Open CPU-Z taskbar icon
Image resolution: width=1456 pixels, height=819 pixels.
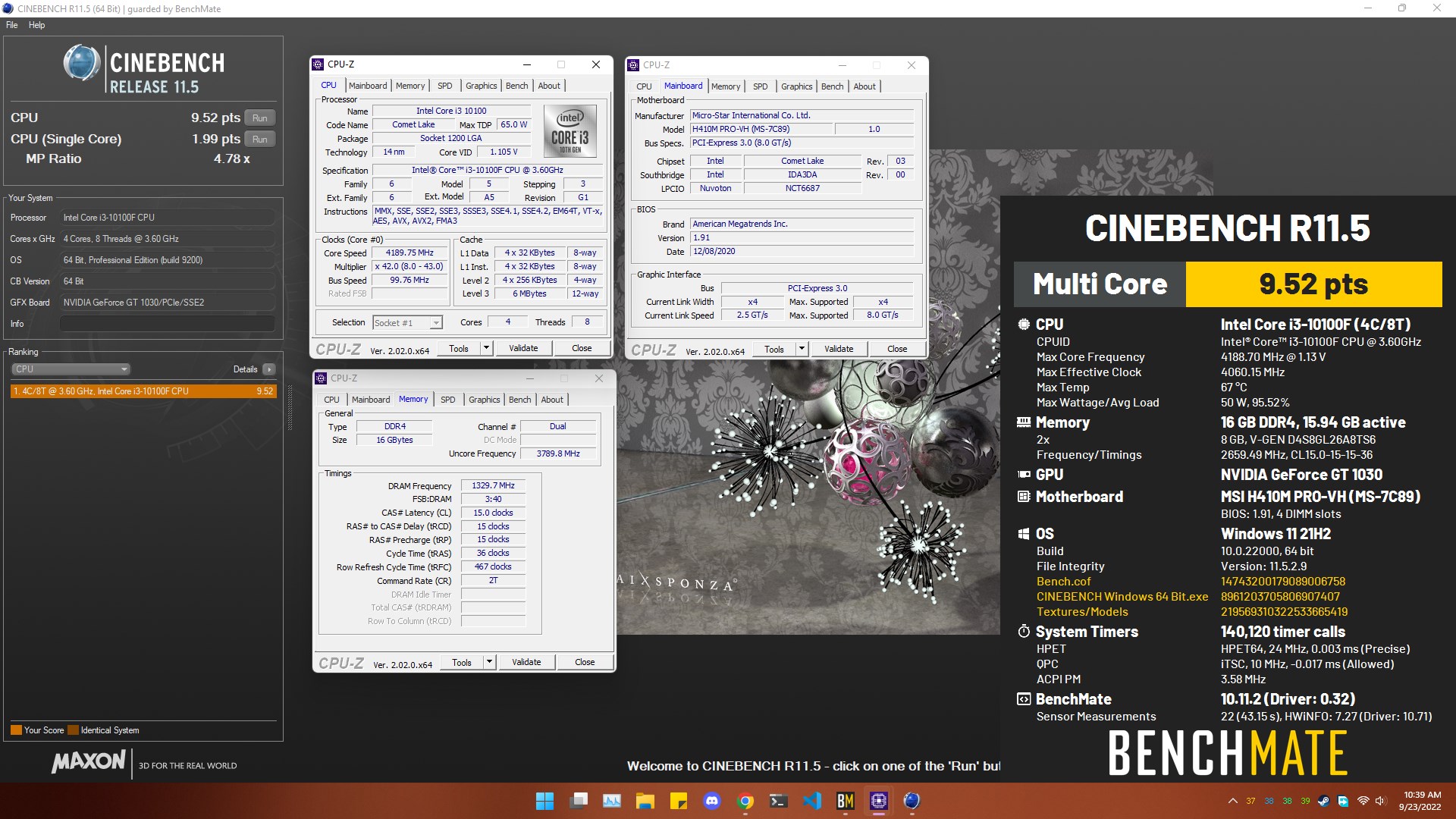(879, 801)
